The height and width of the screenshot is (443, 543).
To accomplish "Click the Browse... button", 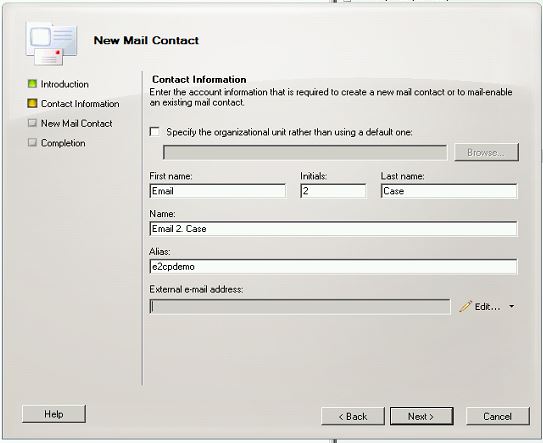I will (x=486, y=152).
